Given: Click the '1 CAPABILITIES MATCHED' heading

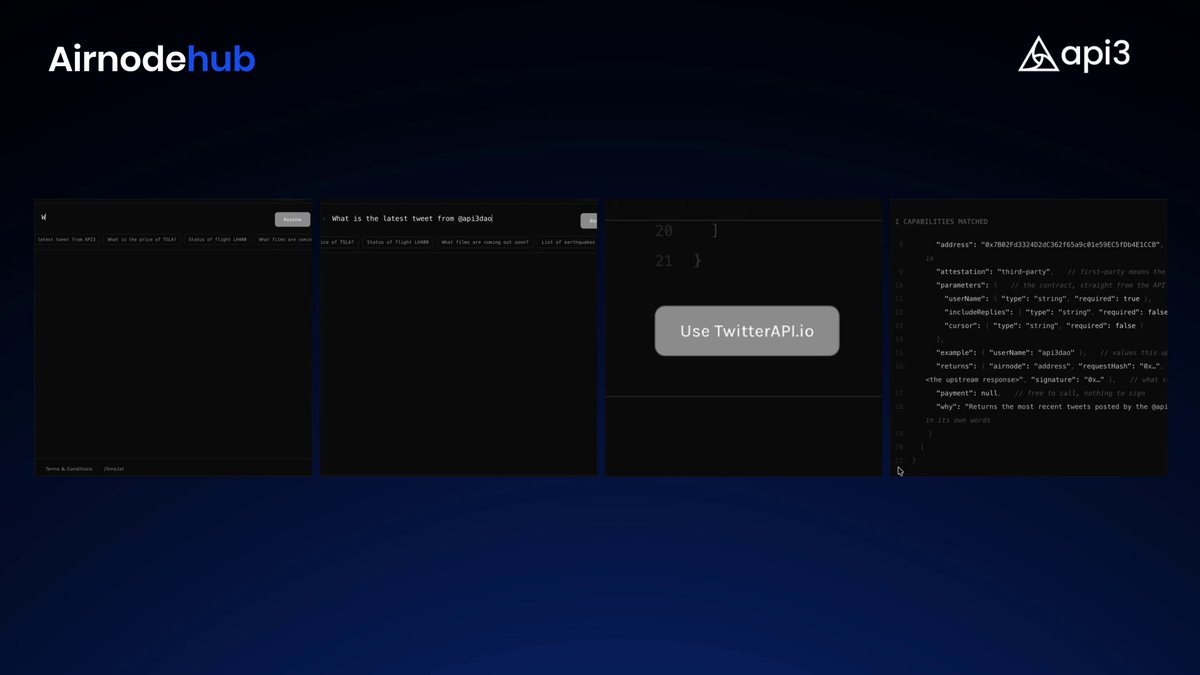Looking at the screenshot, I should [941, 221].
